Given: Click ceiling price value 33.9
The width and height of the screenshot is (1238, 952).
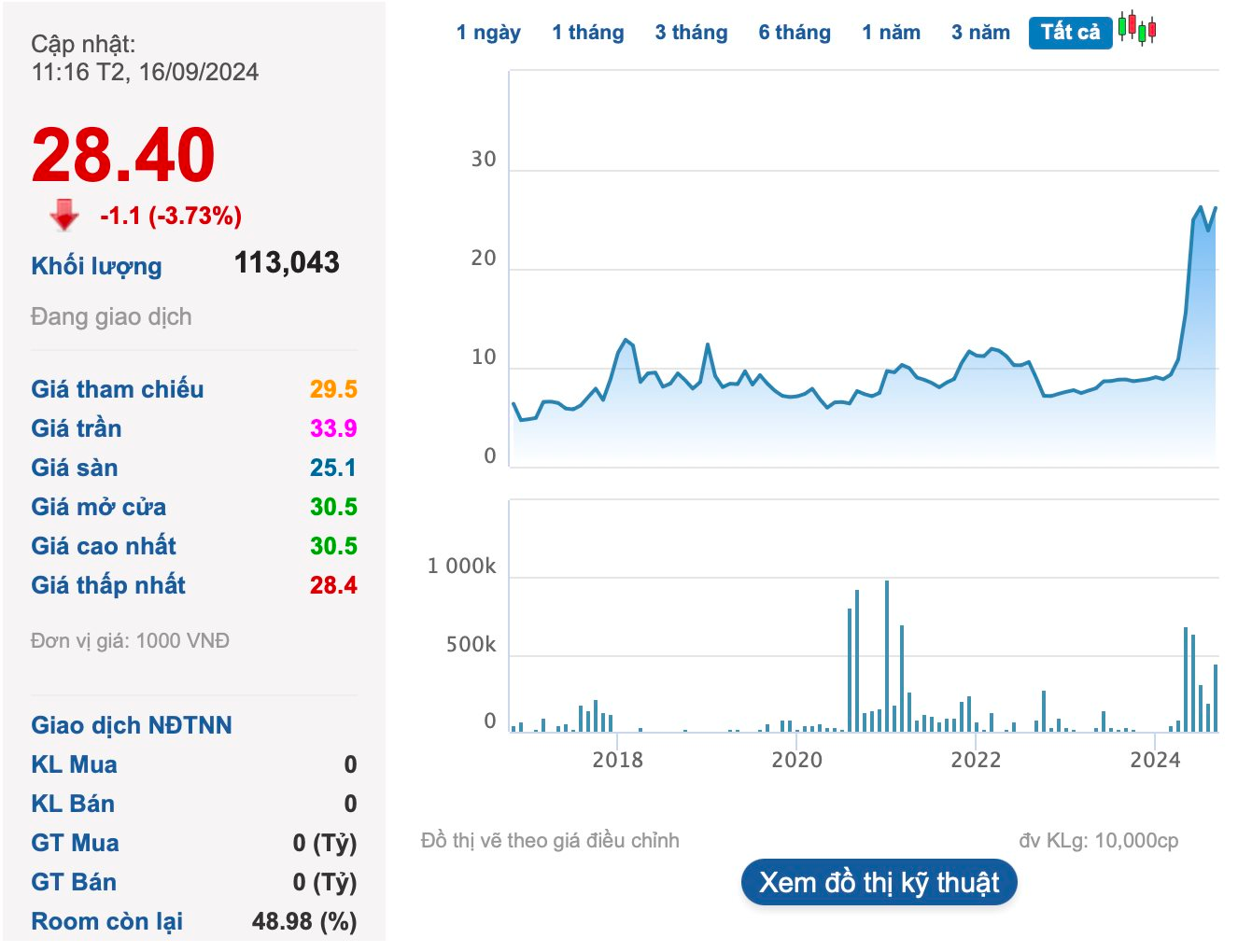Looking at the screenshot, I should tap(333, 428).
